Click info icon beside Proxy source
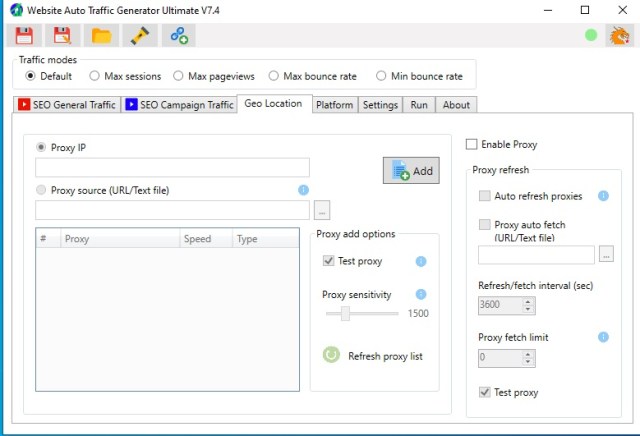The width and height of the screenshot is (640, 436). [x=303, y=190]
